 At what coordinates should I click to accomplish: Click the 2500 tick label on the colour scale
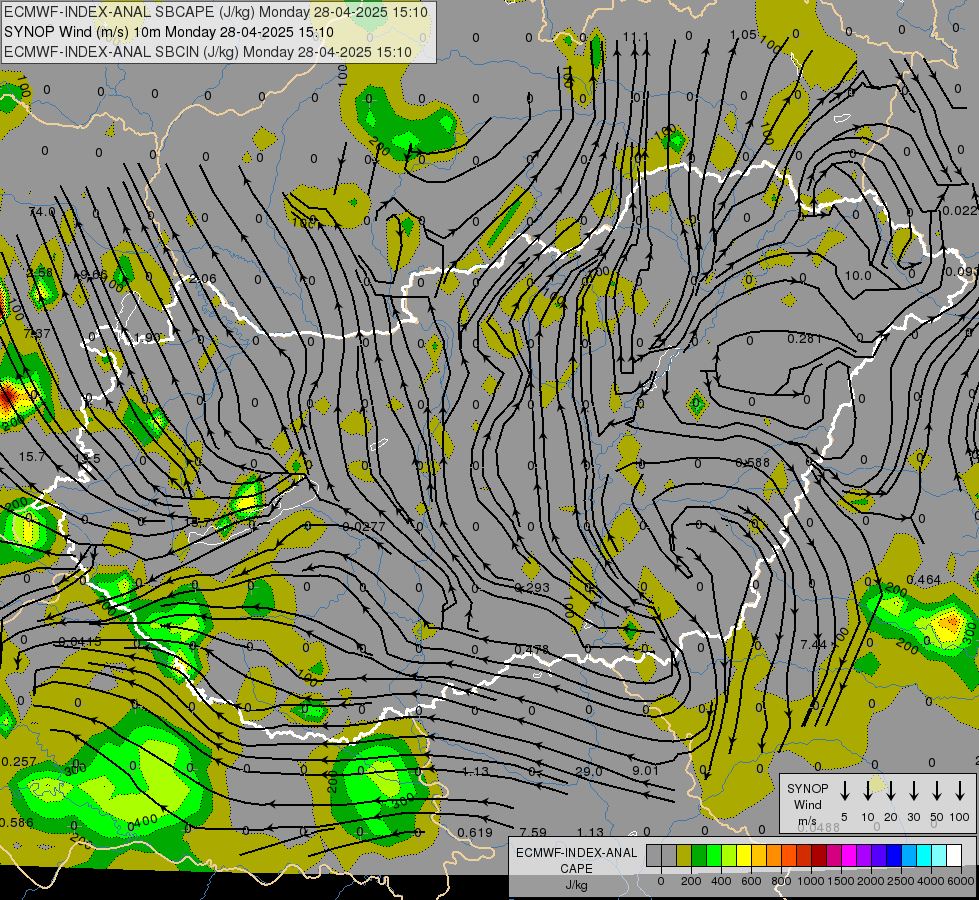pyautogui.click(x=900, y=881)
